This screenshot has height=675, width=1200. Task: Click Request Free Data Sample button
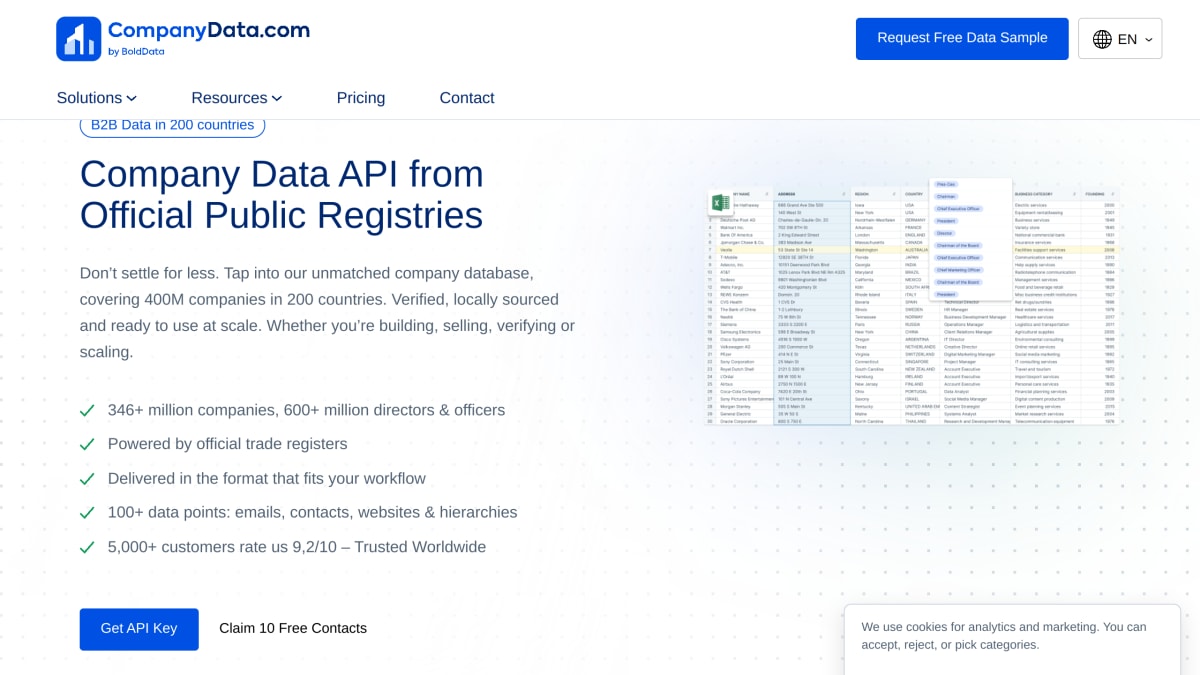tap(962, 38)
